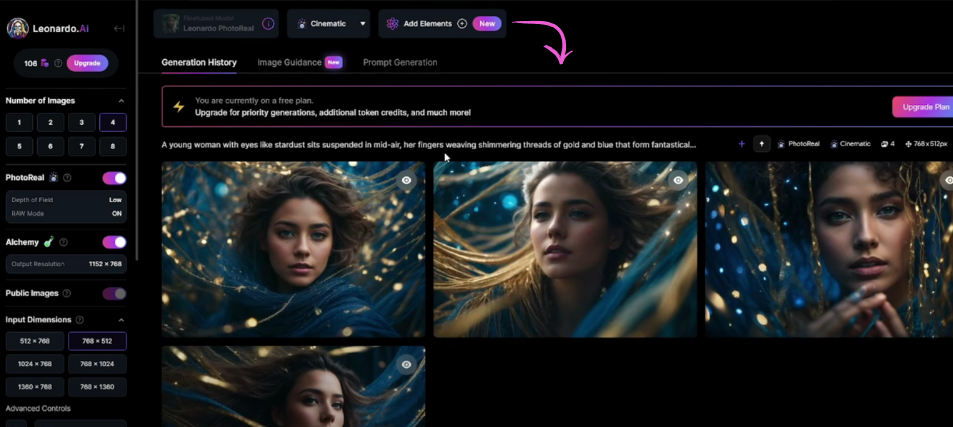The image size is (953, 427).
Task: Choose the 768 × 512 input dimension
Action: click(97, 341)
